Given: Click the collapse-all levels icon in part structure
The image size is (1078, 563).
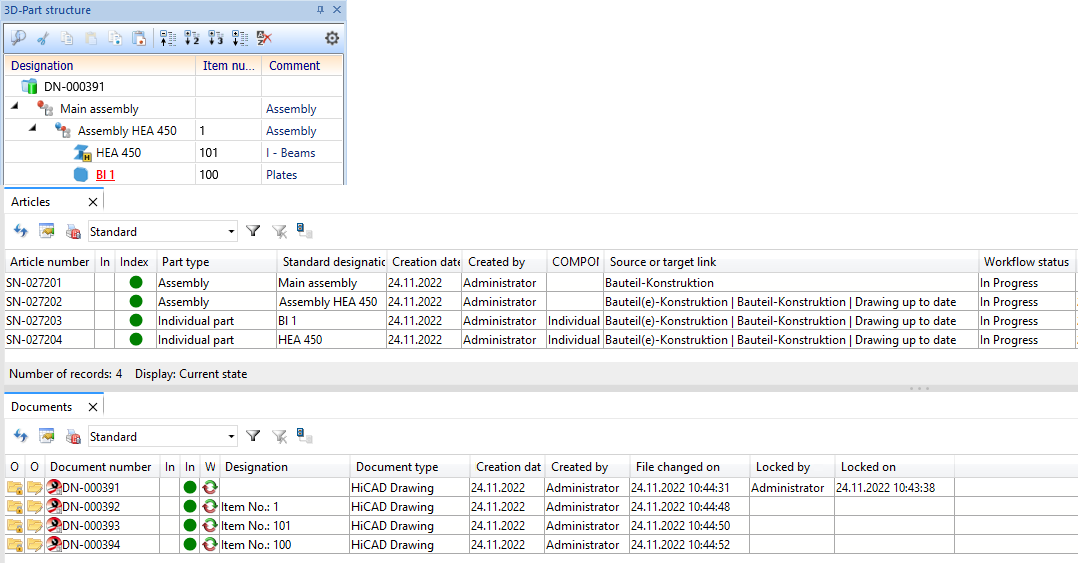Looking at the screenshot, I should pyautogui.click(x=168, y=38).
